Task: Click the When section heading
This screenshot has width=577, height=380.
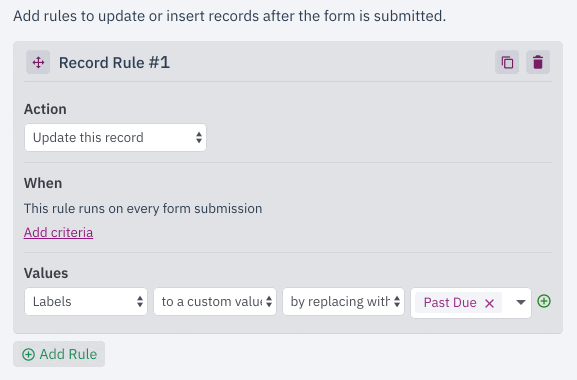Action: (43, 183)
